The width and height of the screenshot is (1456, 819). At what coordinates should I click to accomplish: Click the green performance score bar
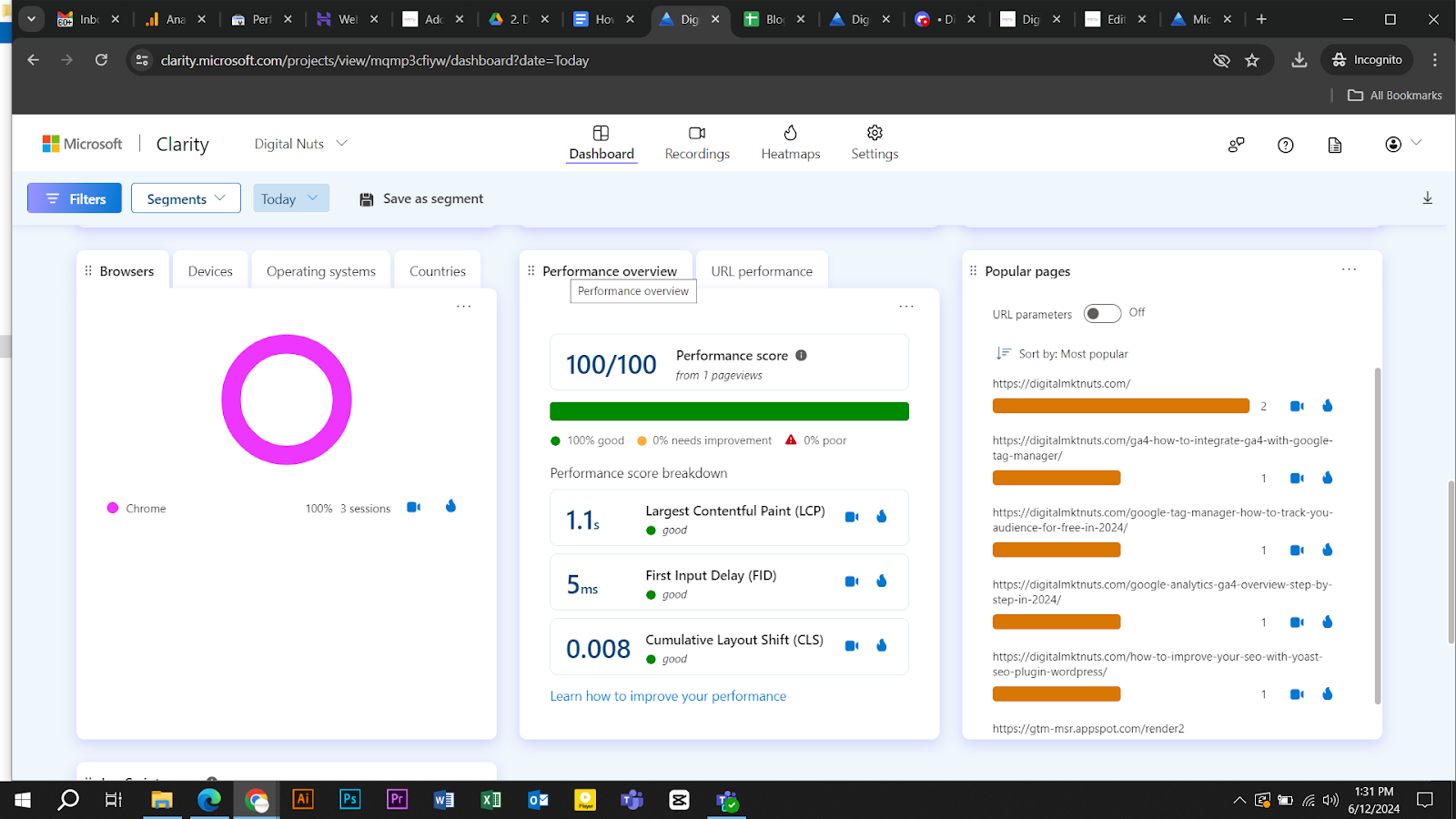point(729,411)
